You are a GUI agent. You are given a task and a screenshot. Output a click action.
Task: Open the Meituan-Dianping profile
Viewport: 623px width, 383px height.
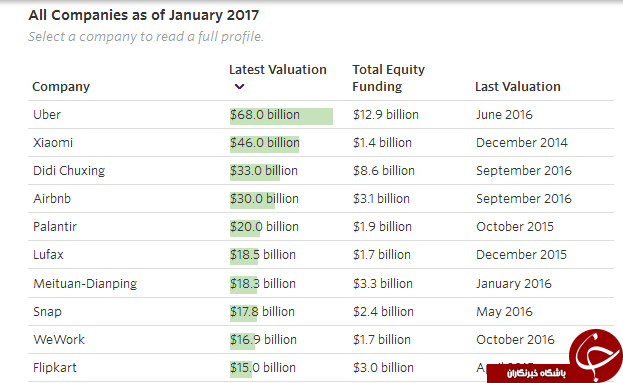pyautogui.click(x=85, y=284)
